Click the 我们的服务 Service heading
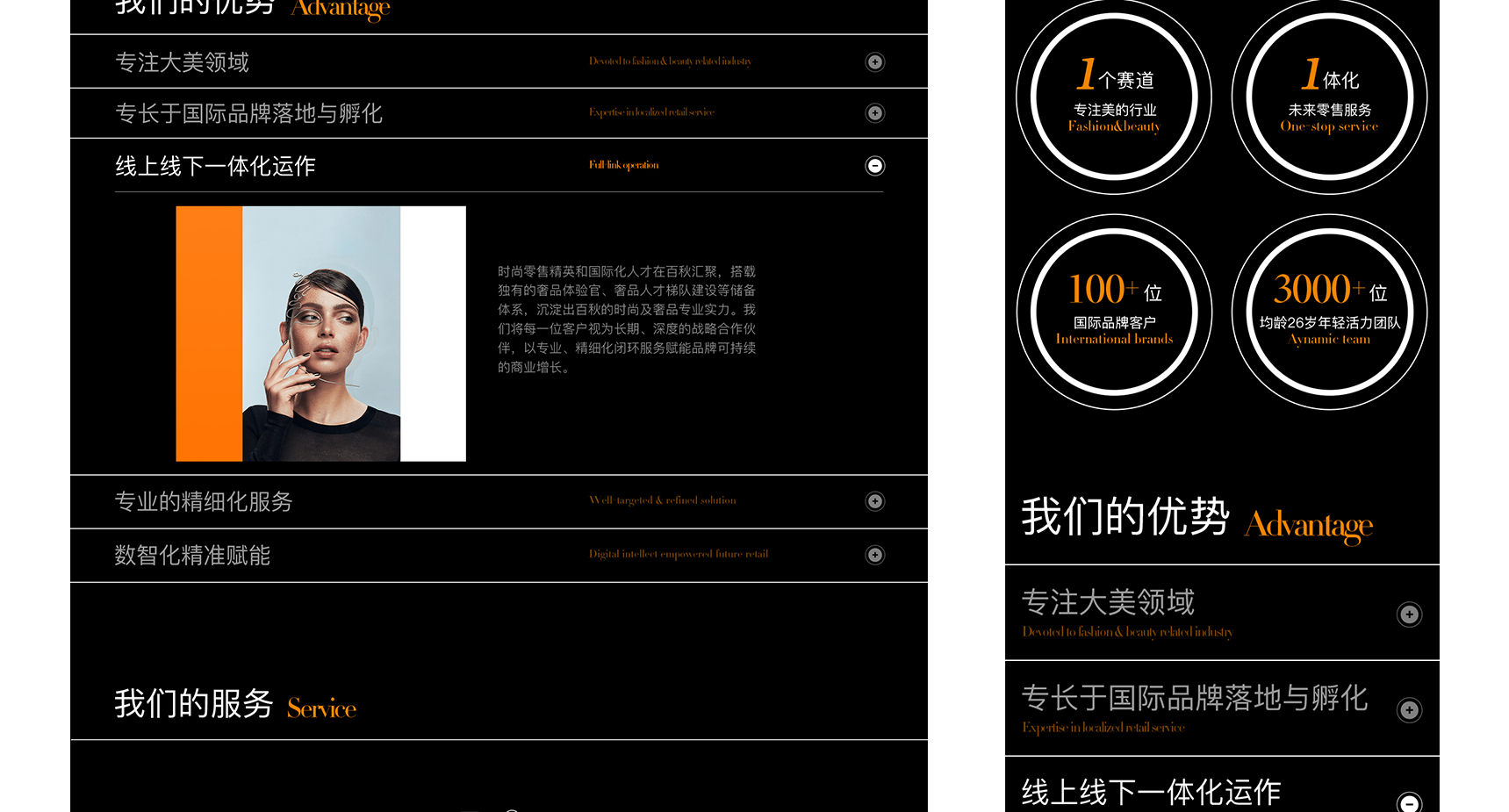The width and height of the screenshot is (1509, 812). tap(235, 705)
